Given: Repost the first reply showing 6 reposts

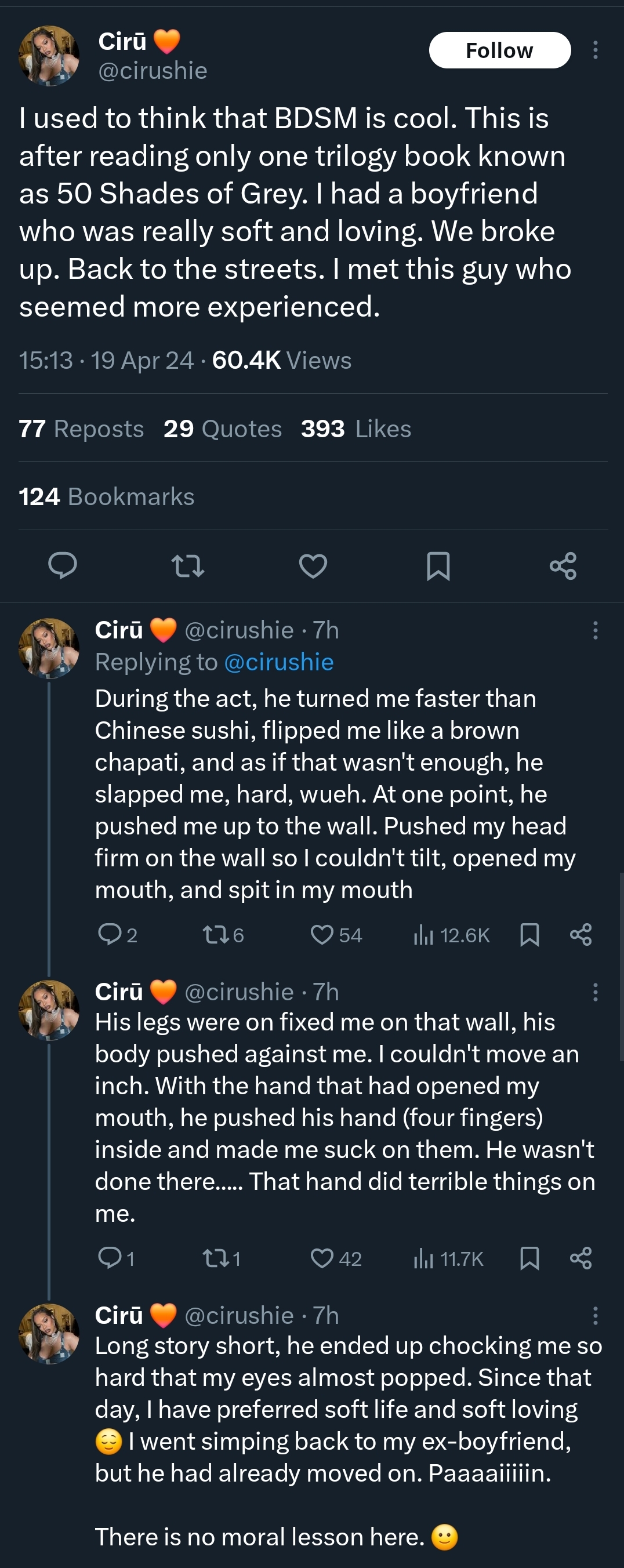Looking at the screenshot, I should pos(215,934).
